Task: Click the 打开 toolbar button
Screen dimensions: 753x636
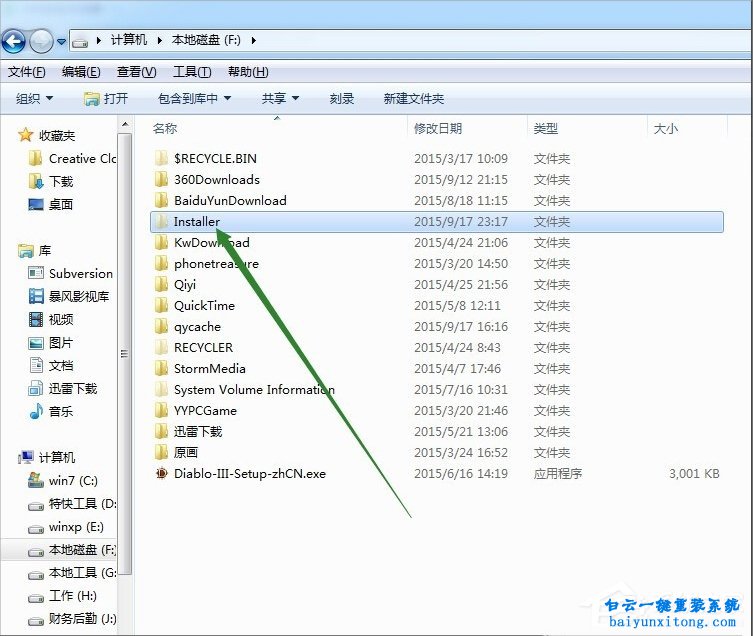Action: pyautogui.click(x=106, y=98)
